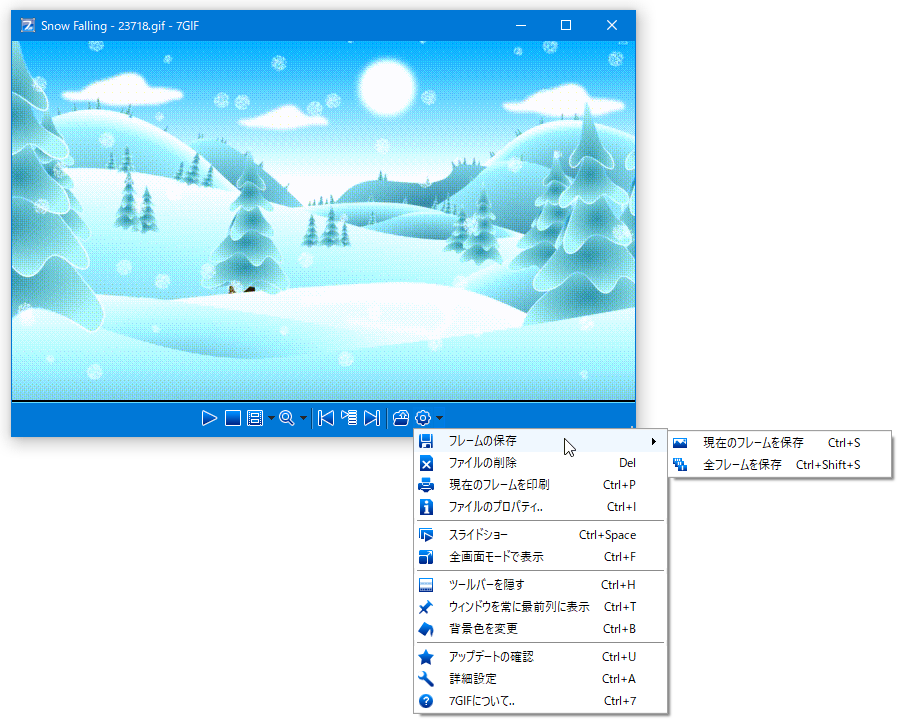Select 全フレームを保存 in the submenu
This screenshot has width=900, height=726.
click(779, 465)
